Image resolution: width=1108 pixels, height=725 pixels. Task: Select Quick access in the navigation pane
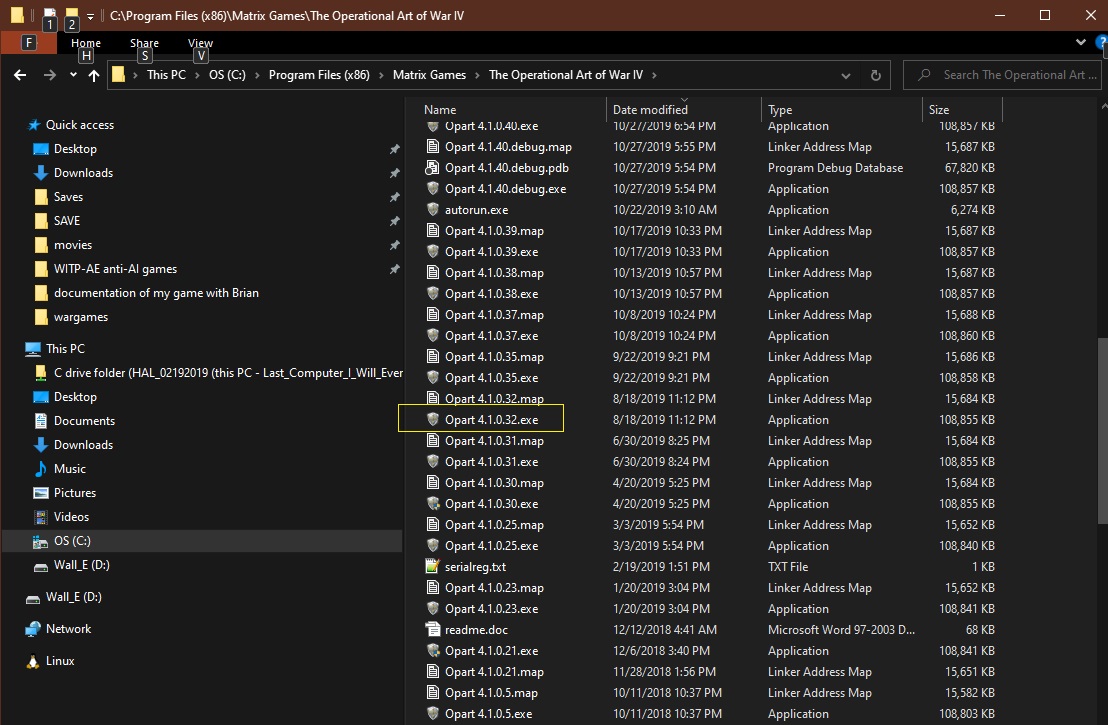[79, 125]
